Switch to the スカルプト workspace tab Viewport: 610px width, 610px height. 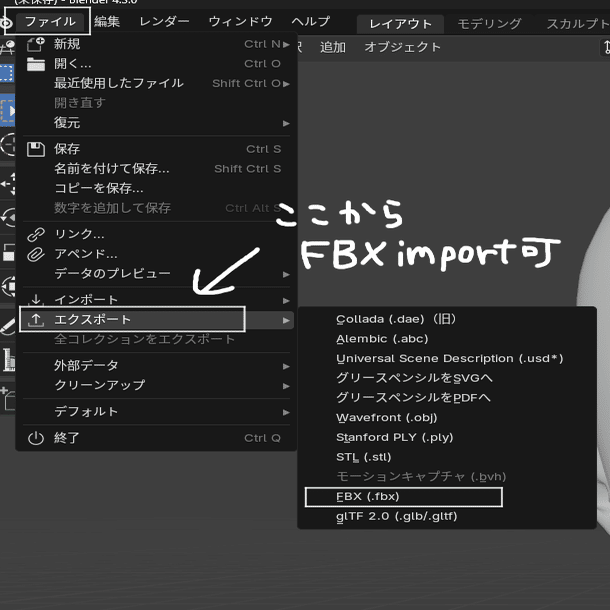tap(577, 24)
